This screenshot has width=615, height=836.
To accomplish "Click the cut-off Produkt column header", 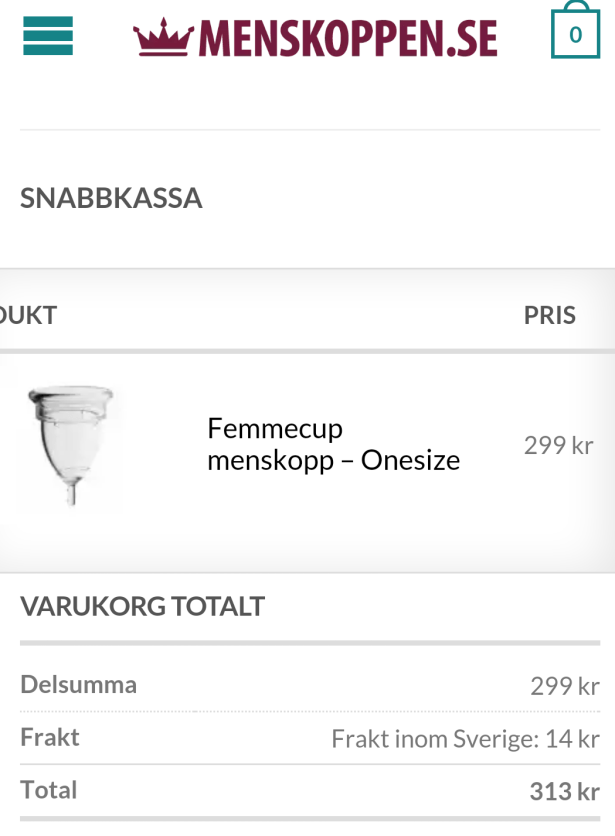I will click(x=28, y=316).
